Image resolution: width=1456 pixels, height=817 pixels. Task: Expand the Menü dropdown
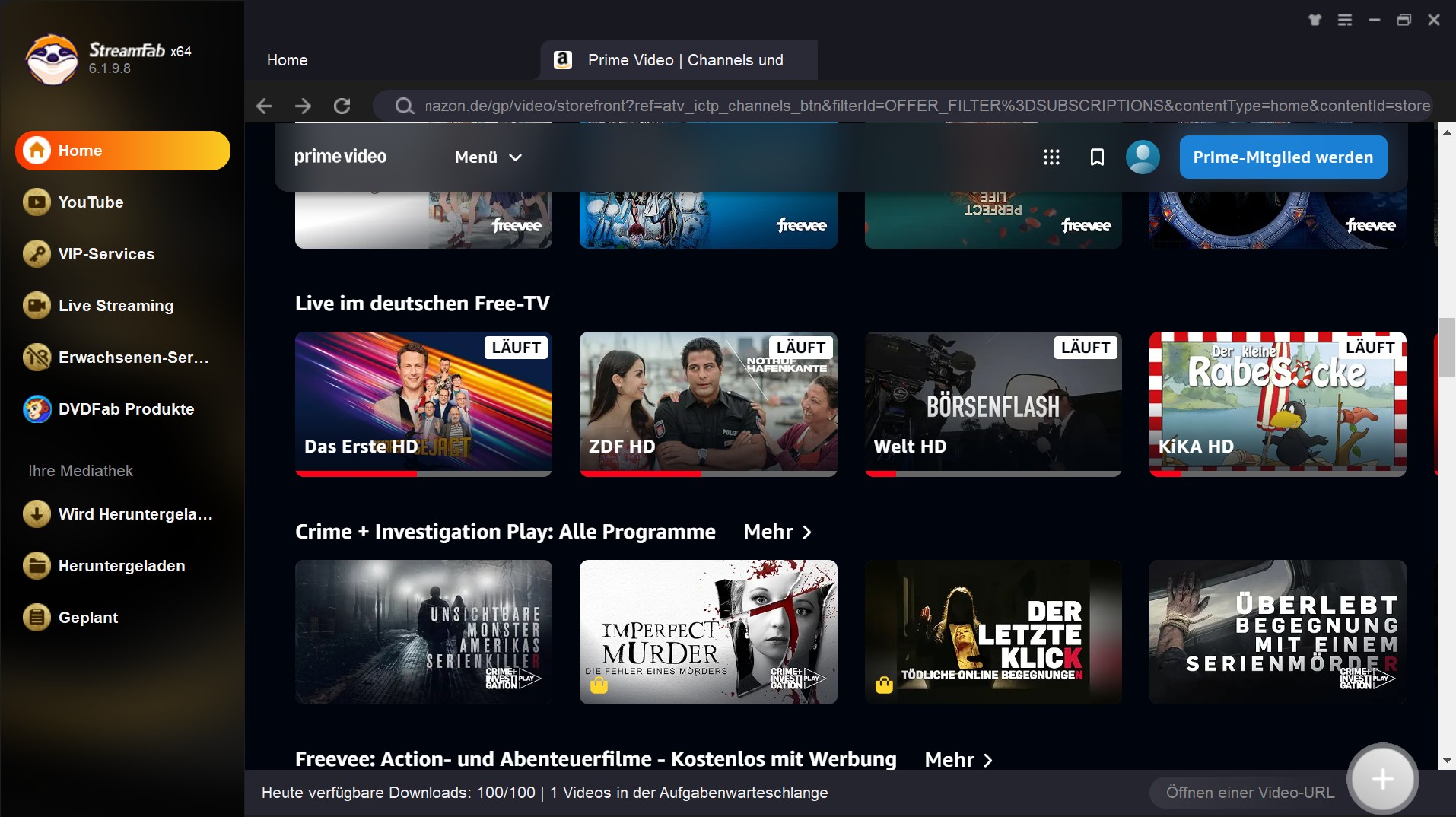pos(488,157)
